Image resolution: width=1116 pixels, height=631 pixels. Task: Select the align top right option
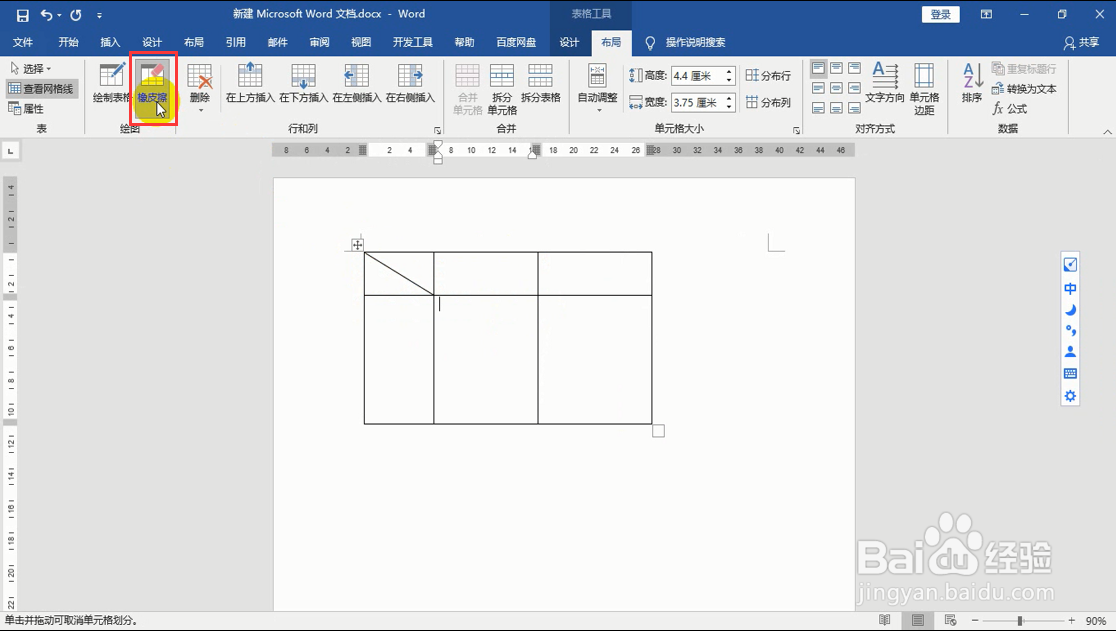[854, 68]
